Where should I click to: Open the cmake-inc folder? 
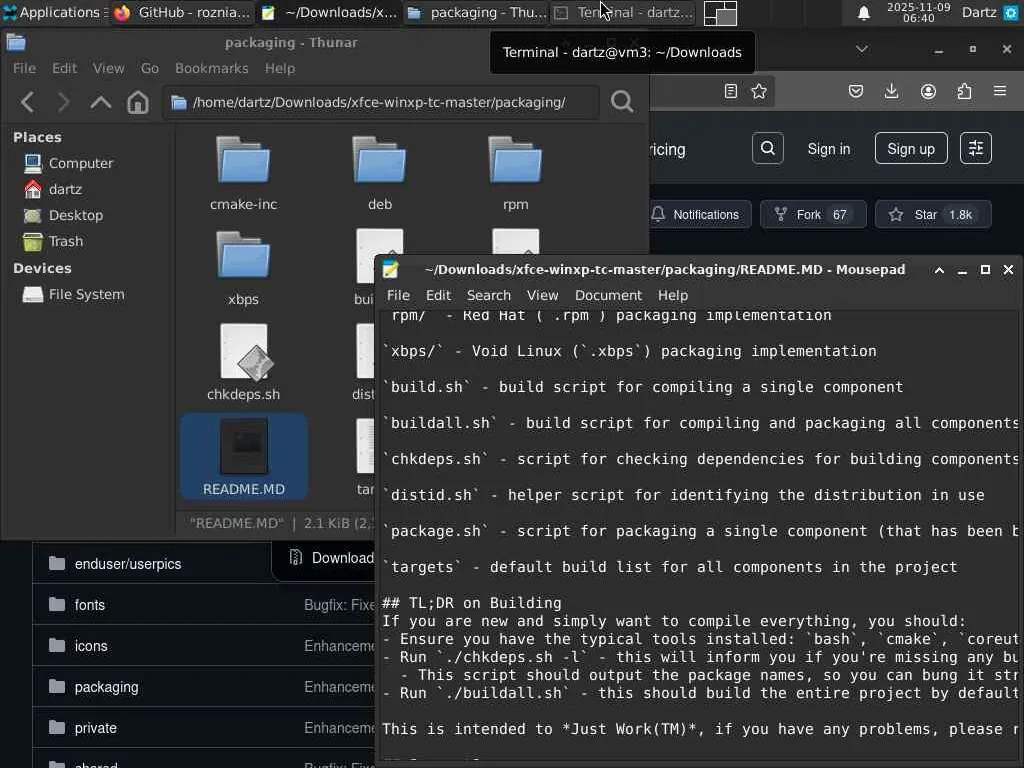(x=243, y=172)
